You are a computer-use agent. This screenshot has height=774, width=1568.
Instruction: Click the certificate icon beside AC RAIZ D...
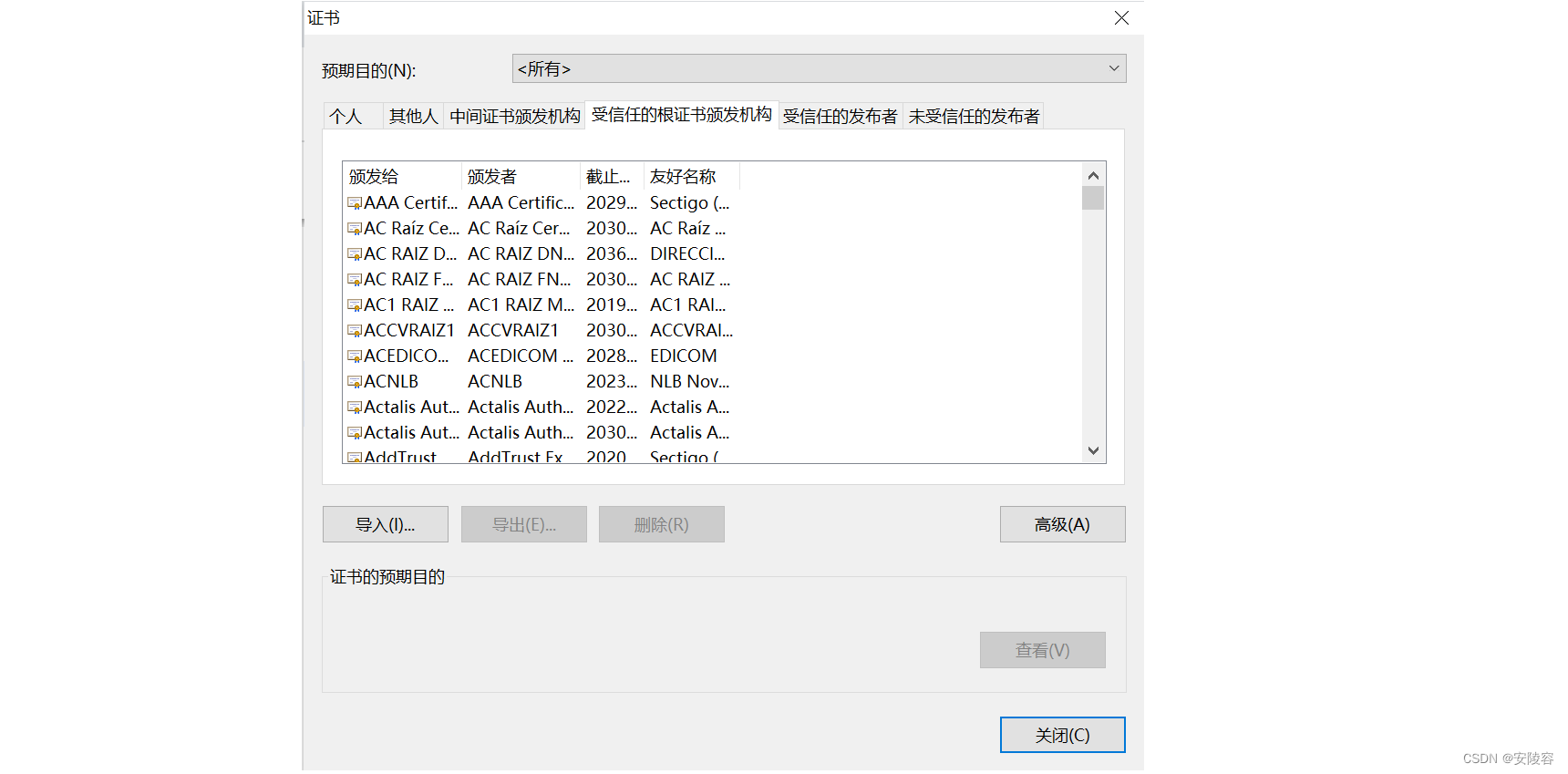(x=355, y=254)
